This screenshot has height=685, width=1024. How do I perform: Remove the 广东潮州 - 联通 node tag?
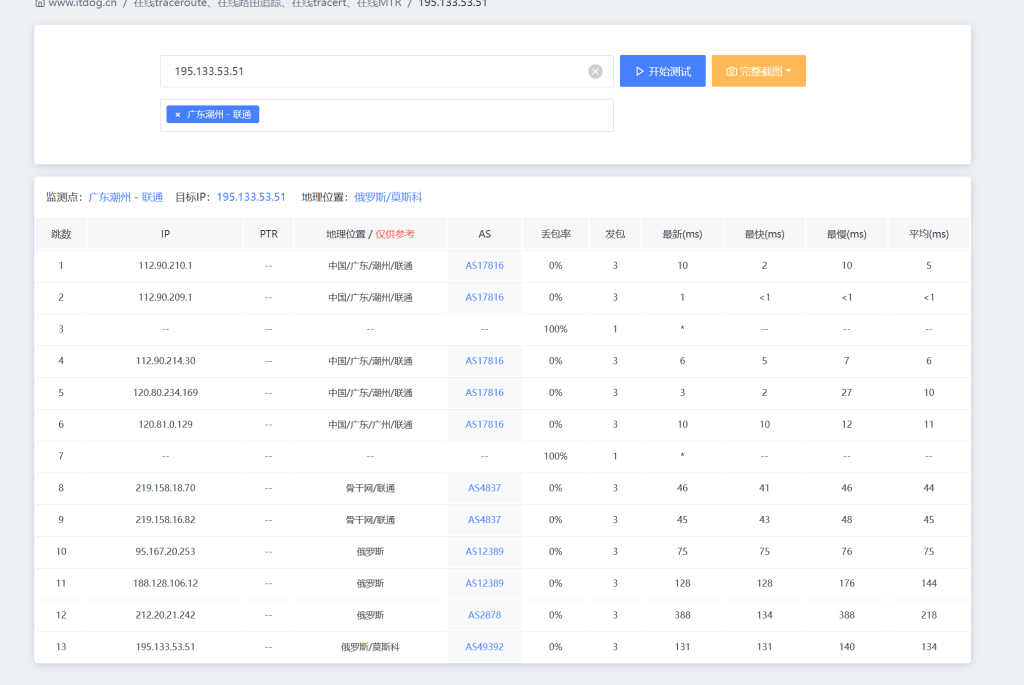178,115
